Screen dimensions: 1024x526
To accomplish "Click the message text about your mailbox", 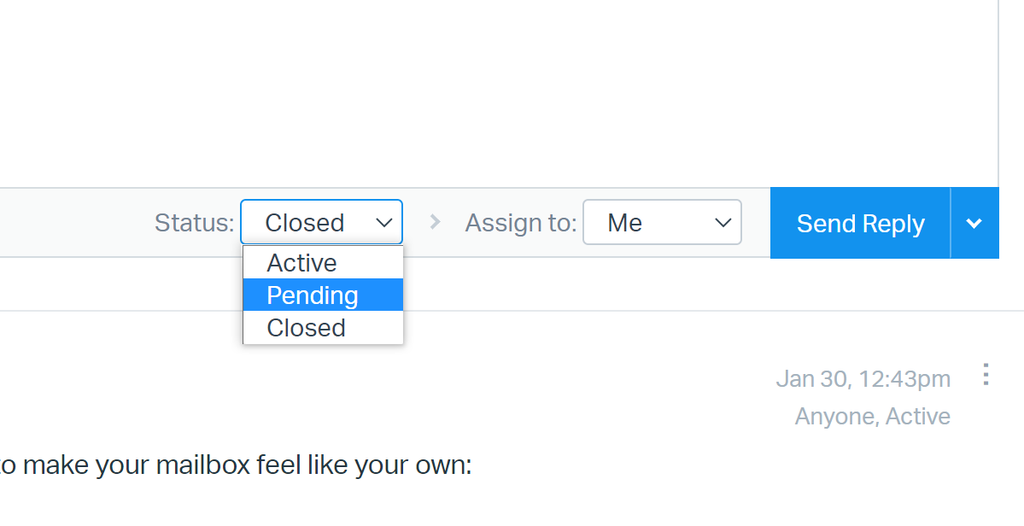I will pyautogui.click(x=236, y=465).
